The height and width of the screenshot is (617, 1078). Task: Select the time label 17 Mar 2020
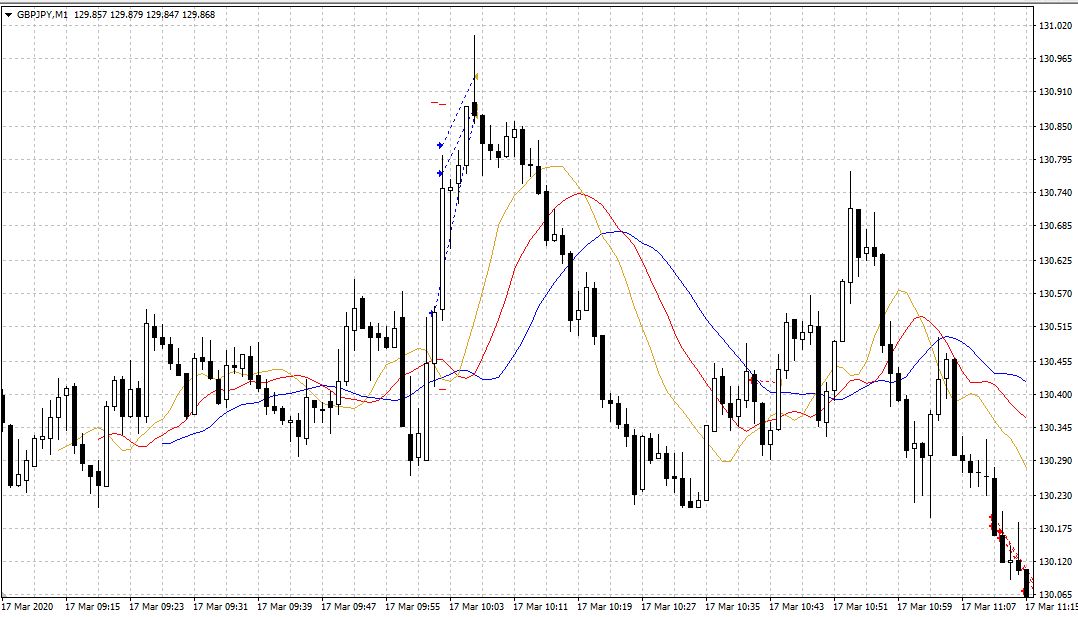(x=28, y=607)
